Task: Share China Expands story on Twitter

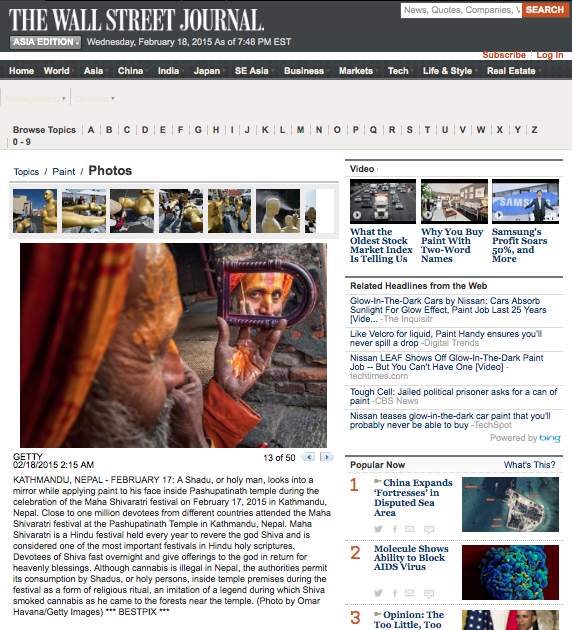Action: [378, 529]
